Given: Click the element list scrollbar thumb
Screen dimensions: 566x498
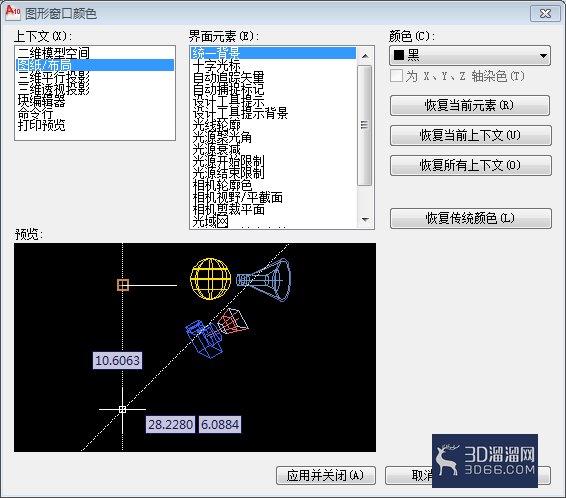Looking at the screenshot, I should 365,125.
